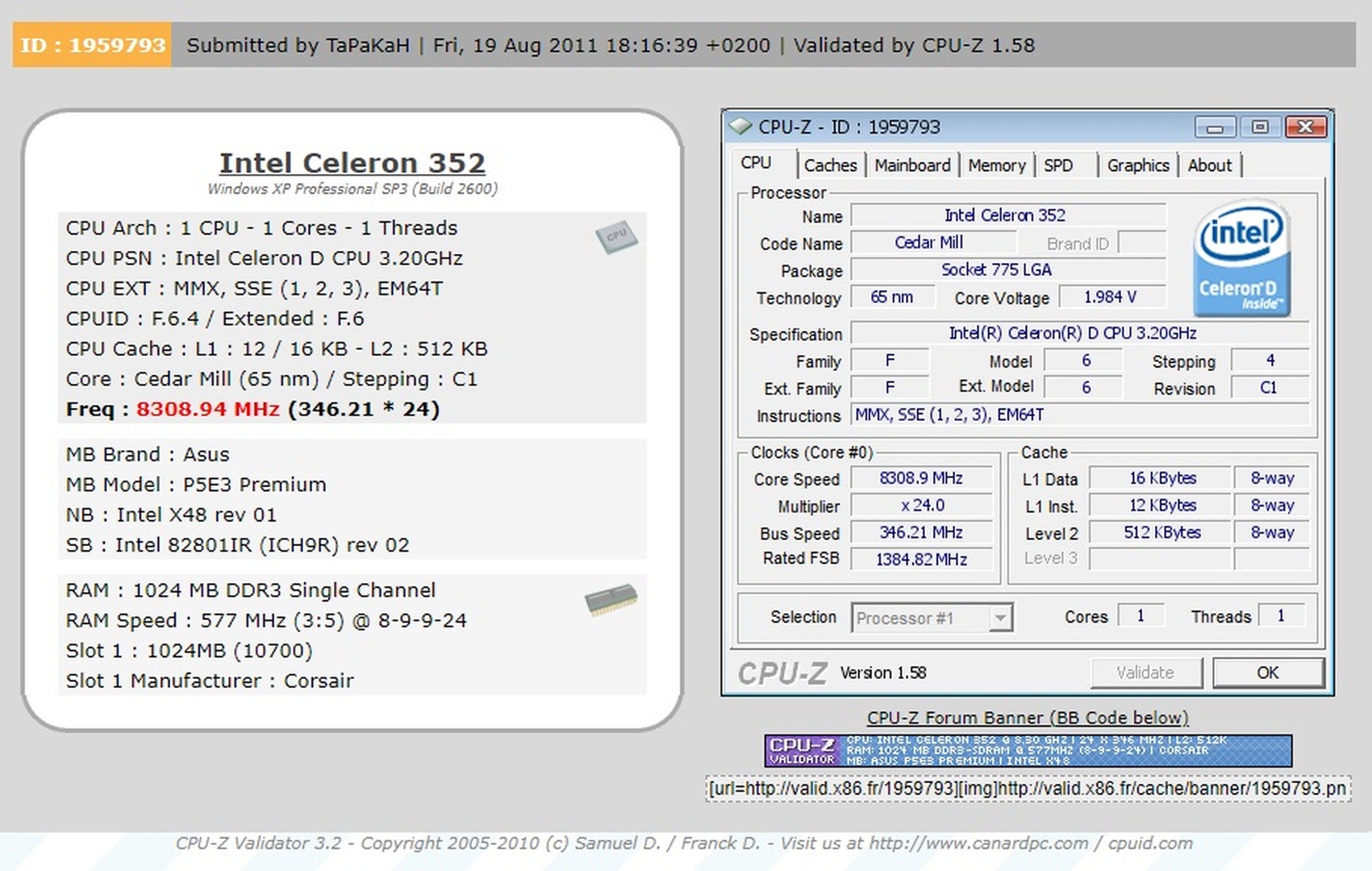Image resolution: width=1372 pixels, height=871 pixels.
Task: Click the CPU chip icon beside CPU Arch
Action: (x=616, y=237)
